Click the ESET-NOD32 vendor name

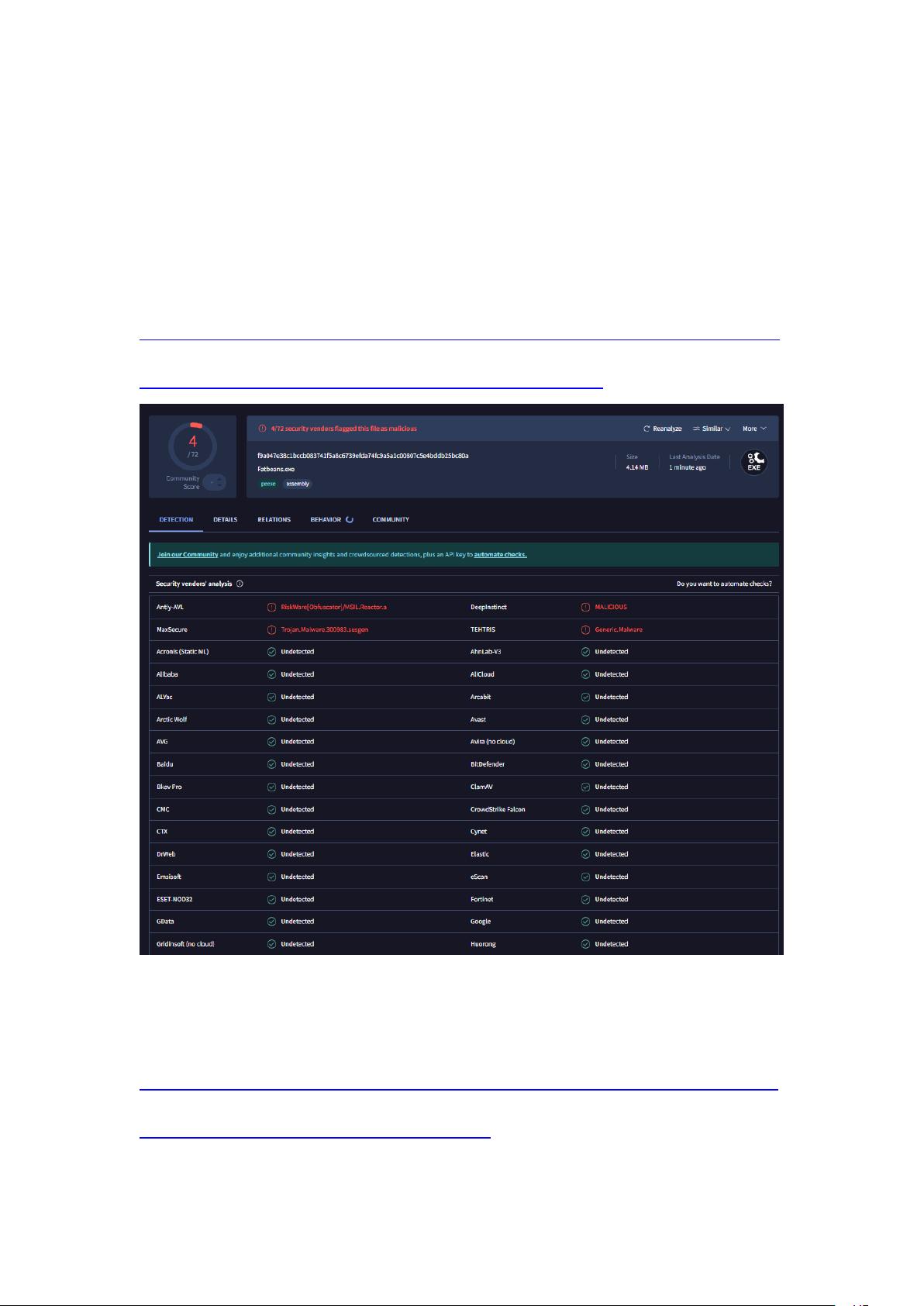click(x=174, y=899)
